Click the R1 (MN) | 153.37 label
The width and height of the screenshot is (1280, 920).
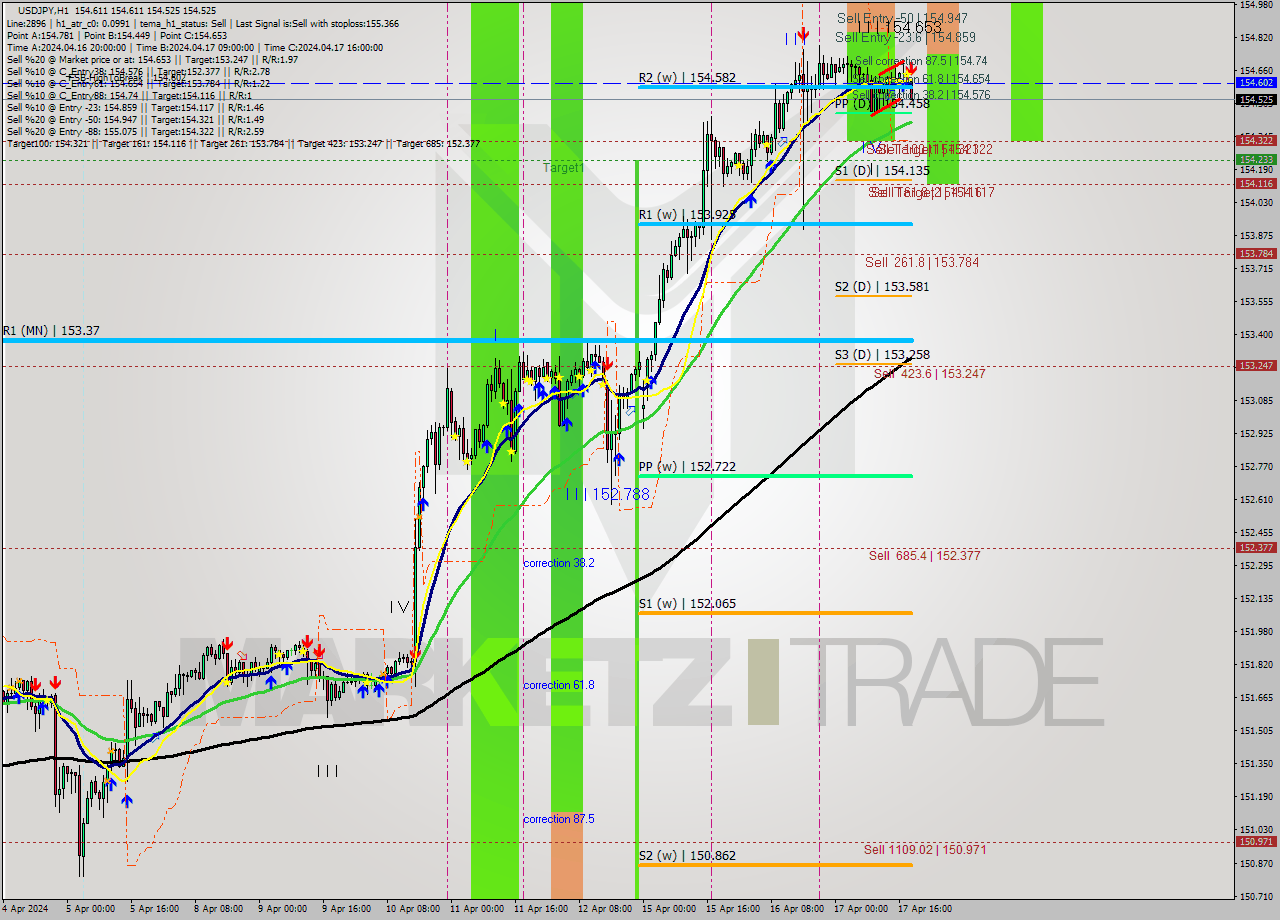tap(51, 330)
